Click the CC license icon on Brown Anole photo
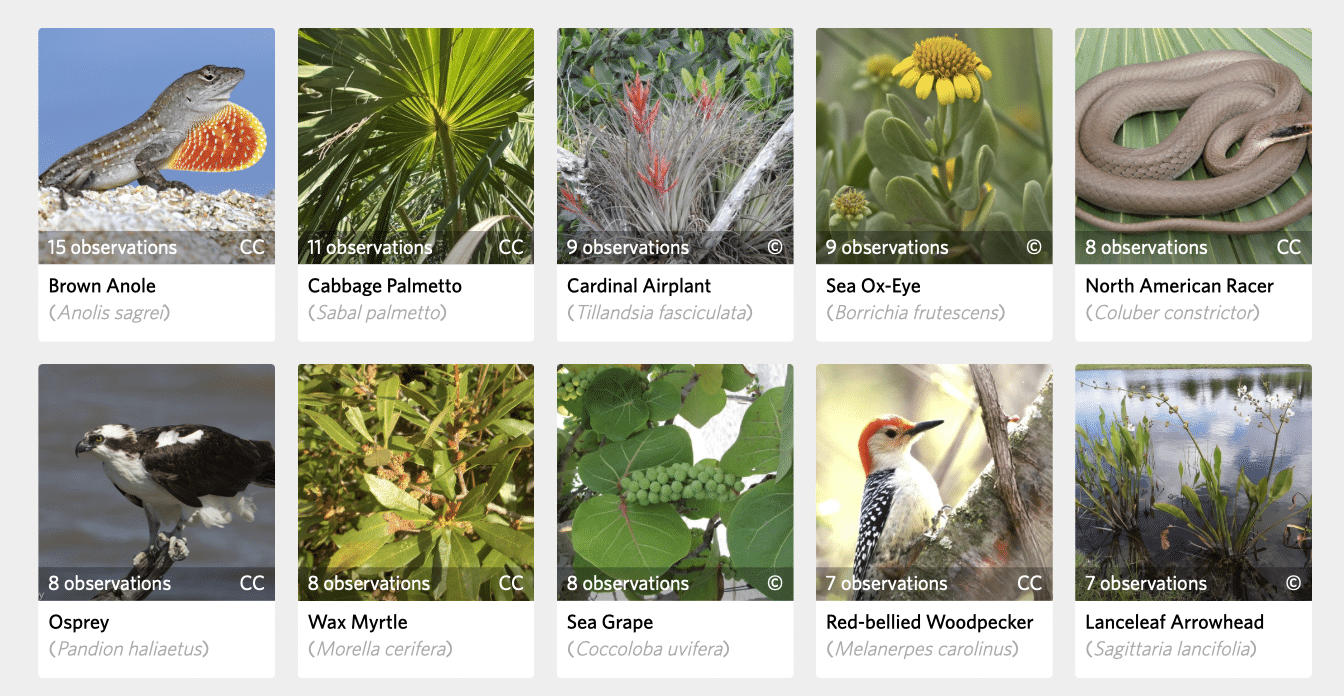The height and width of the screenshot is (696, 1344). click(252, 247)
